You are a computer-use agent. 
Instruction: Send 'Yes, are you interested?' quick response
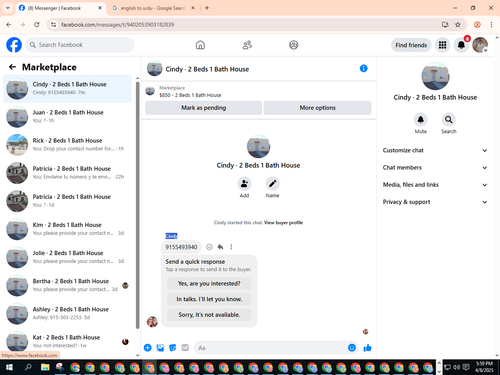pos(209,284)
